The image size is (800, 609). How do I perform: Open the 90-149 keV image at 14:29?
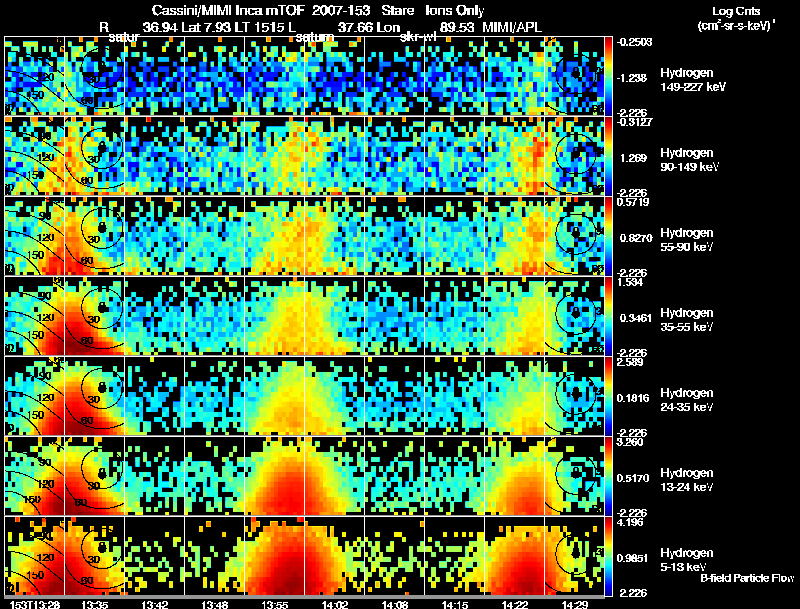point(574,156)
